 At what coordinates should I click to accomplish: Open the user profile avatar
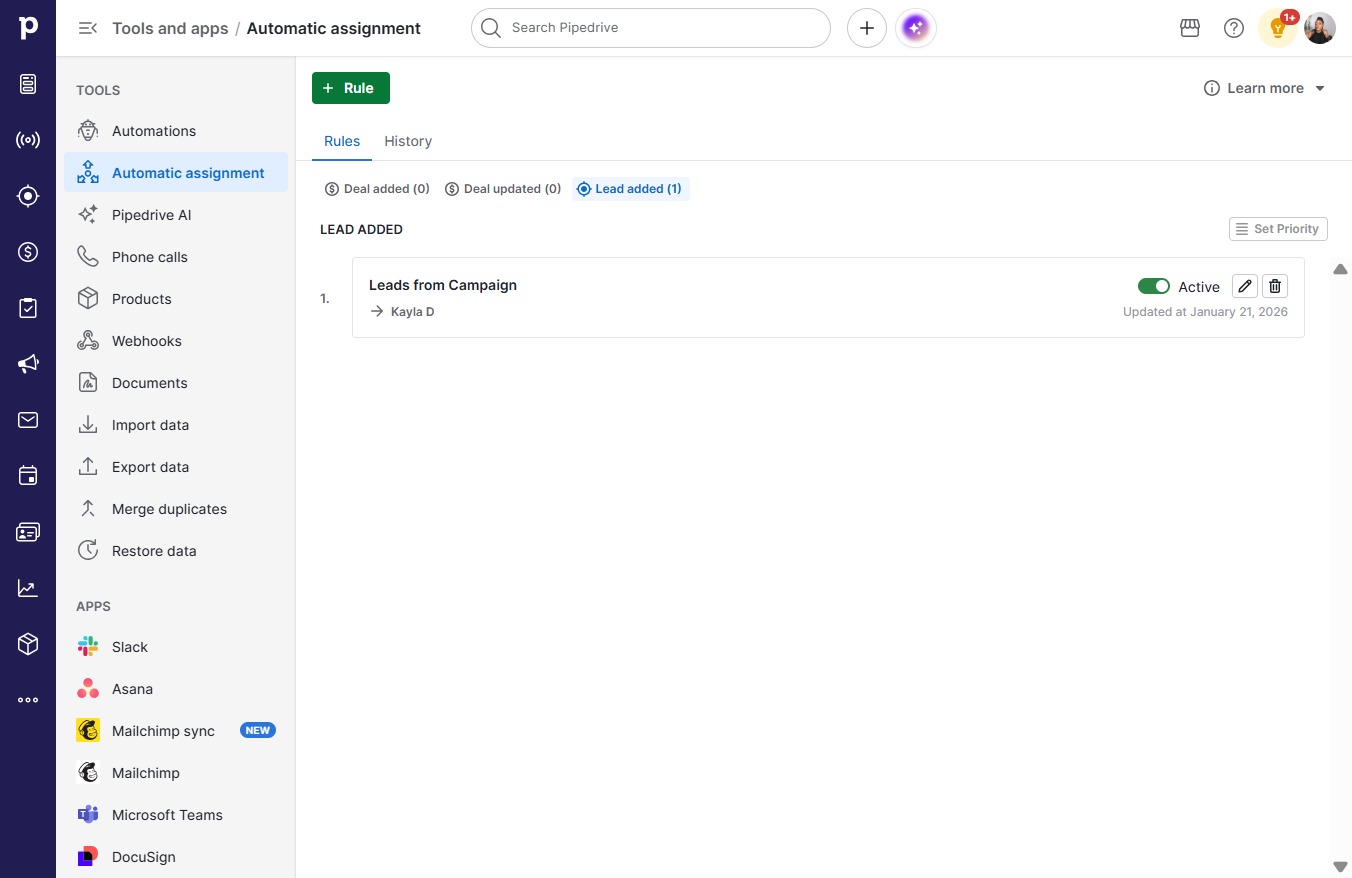click(1320, 28)
